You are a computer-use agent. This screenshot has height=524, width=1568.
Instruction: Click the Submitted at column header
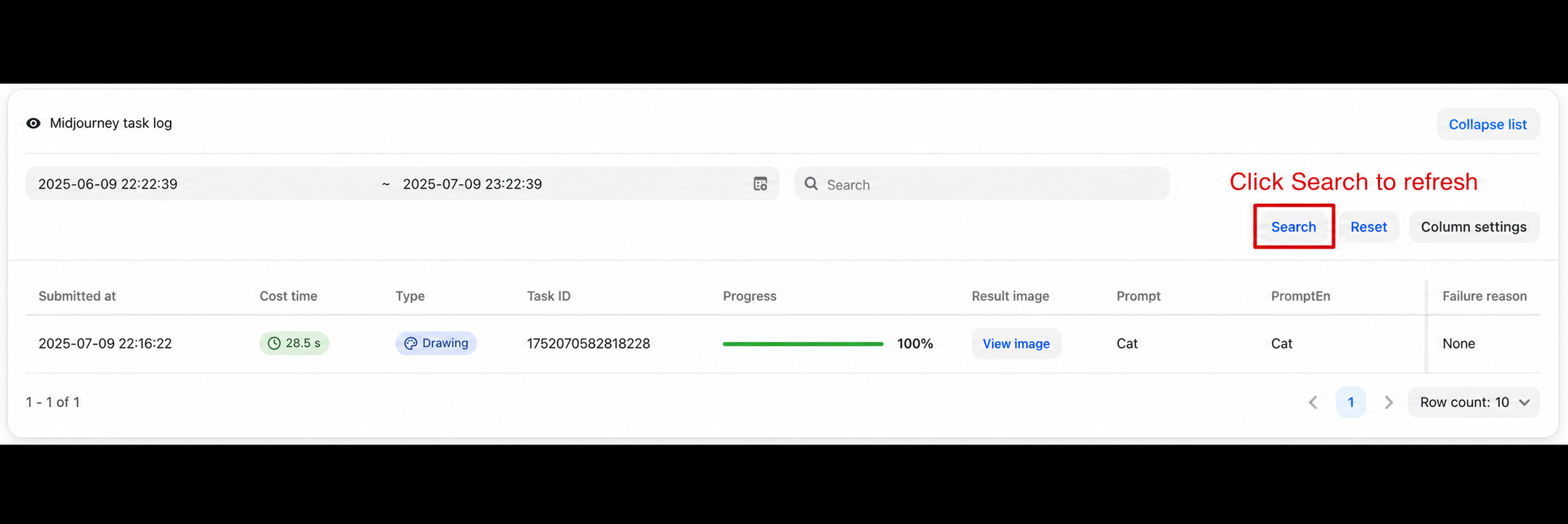pyautogui.click(x=77, y=296)
